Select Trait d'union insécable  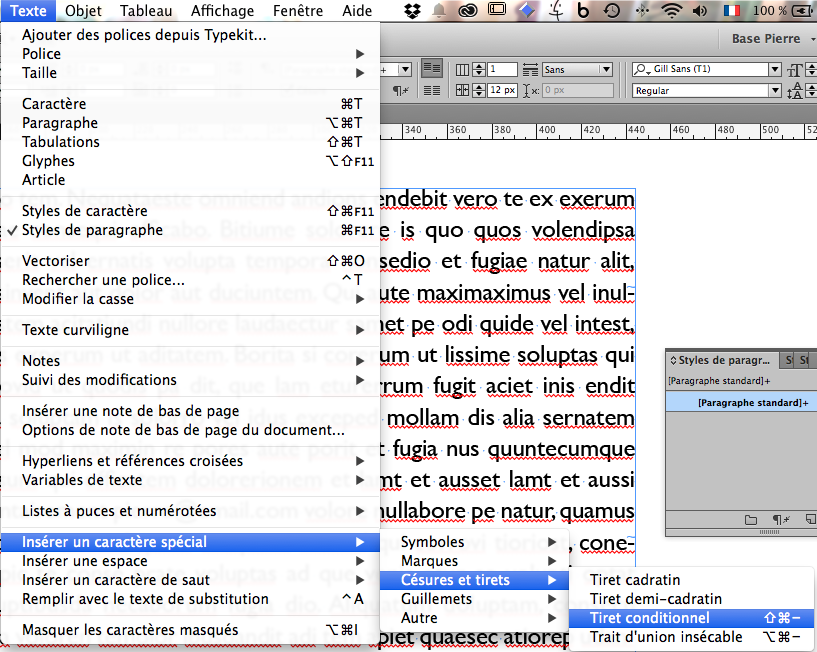pyautogui.click(x=692, y=637)
